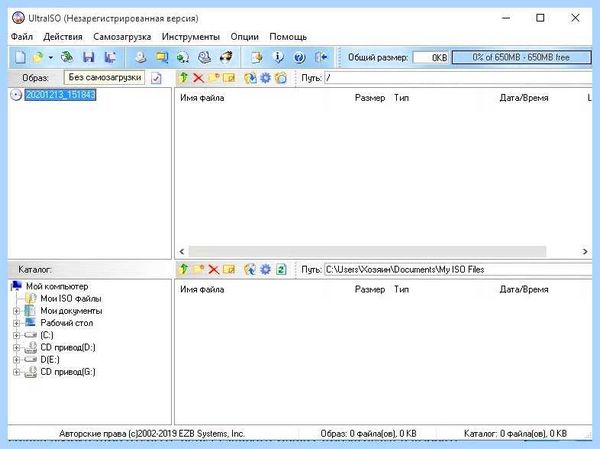Click status text Образ: 0 файла(ов), 0 KB
Image resolution: width=600 pixels, height=449 pixels.
tap(368, 434)
